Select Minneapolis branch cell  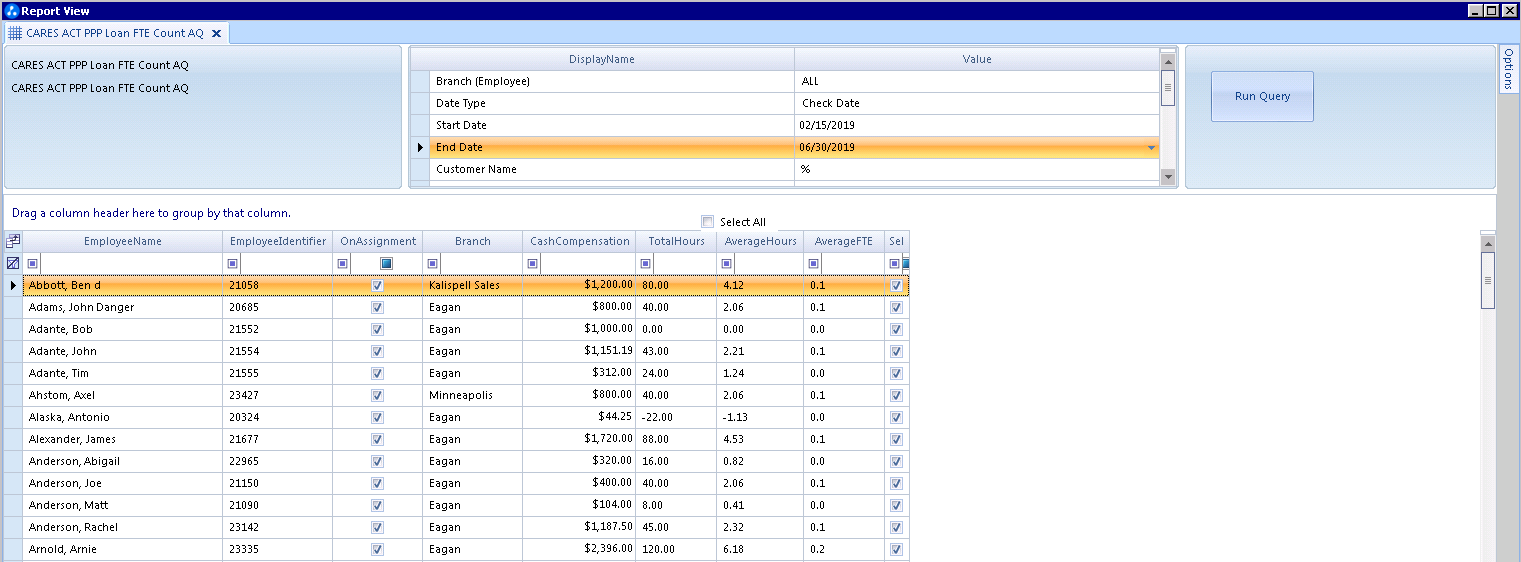[473, 395]
